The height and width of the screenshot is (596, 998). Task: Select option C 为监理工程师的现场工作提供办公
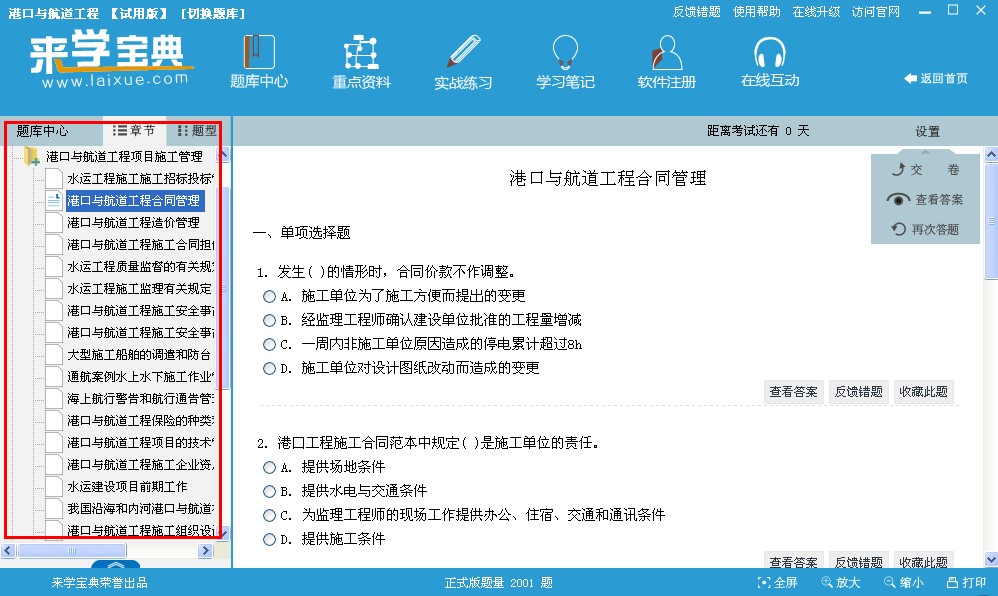click(x=269, y=515)
